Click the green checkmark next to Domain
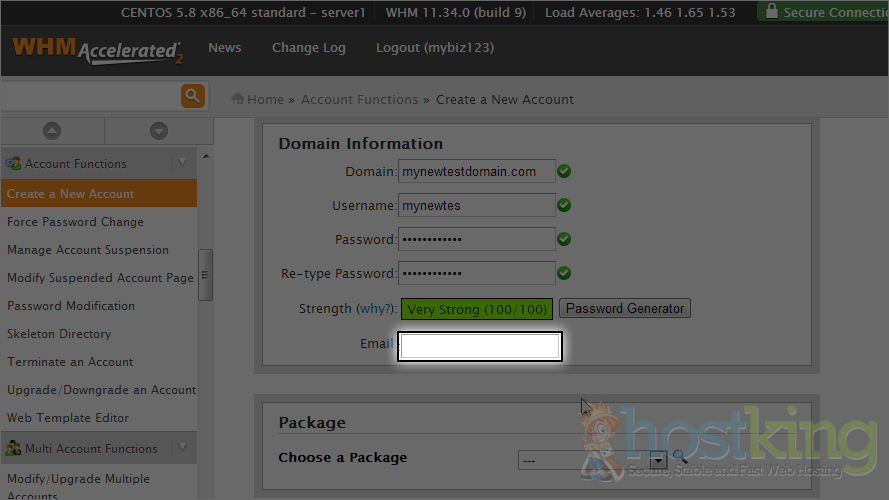Viewport: 889px width, 500px height. tap(564, 171)
